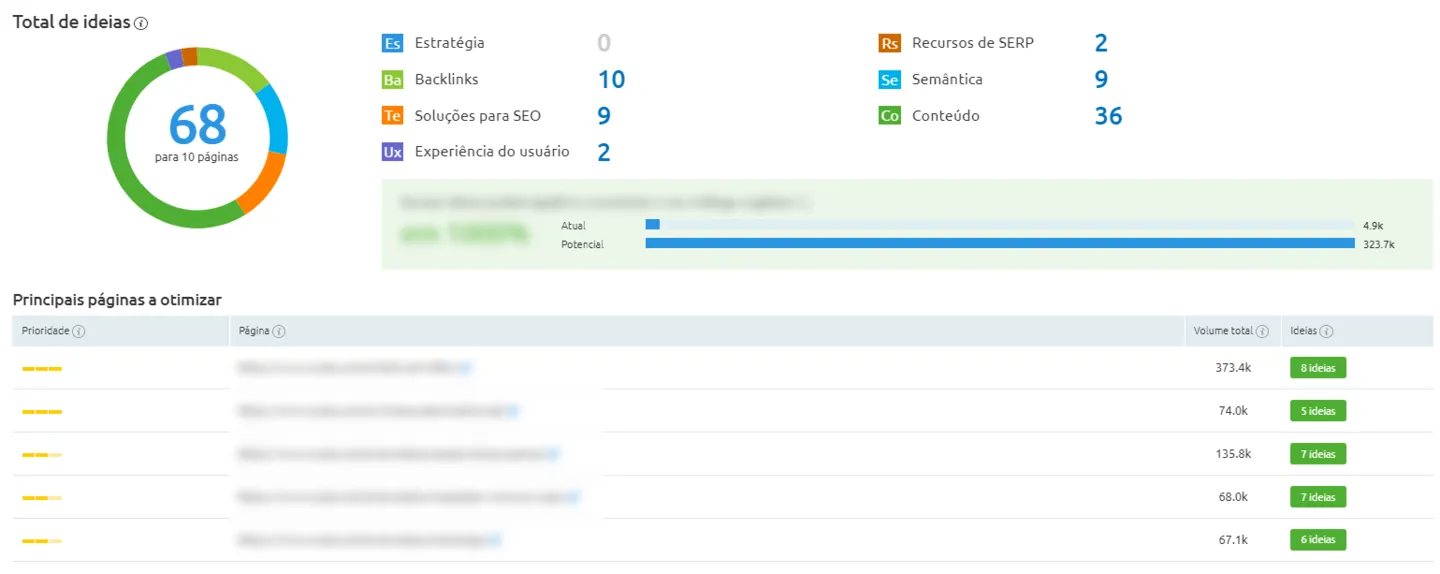Viewport: 1440px width, 574px height.
Task: Click the Semântica label
Action: pos(947,79)
